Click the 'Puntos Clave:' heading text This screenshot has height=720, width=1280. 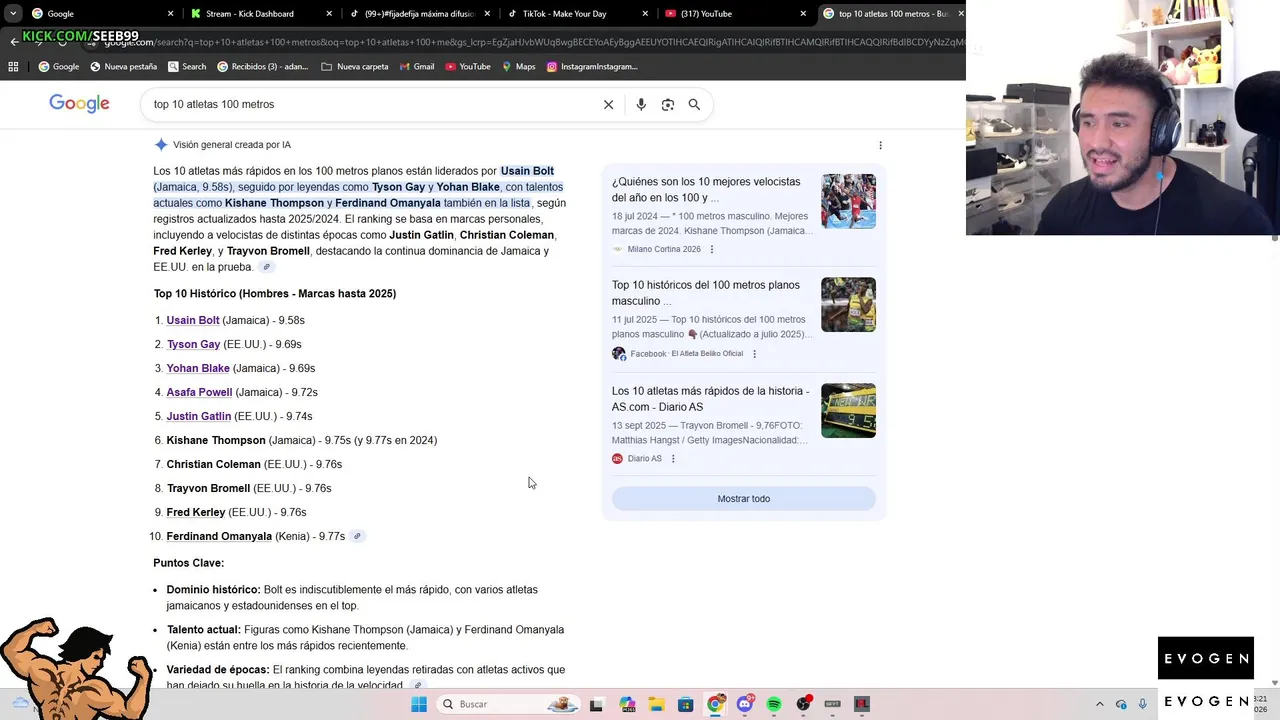pos(189,563)
